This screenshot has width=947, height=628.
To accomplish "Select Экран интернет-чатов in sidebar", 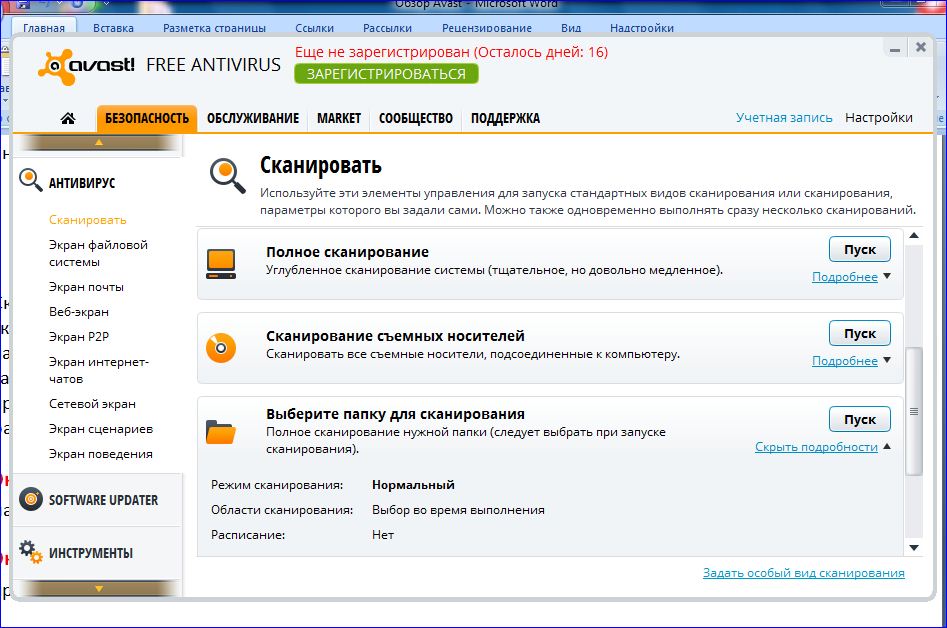I will (x=99, y=370).
